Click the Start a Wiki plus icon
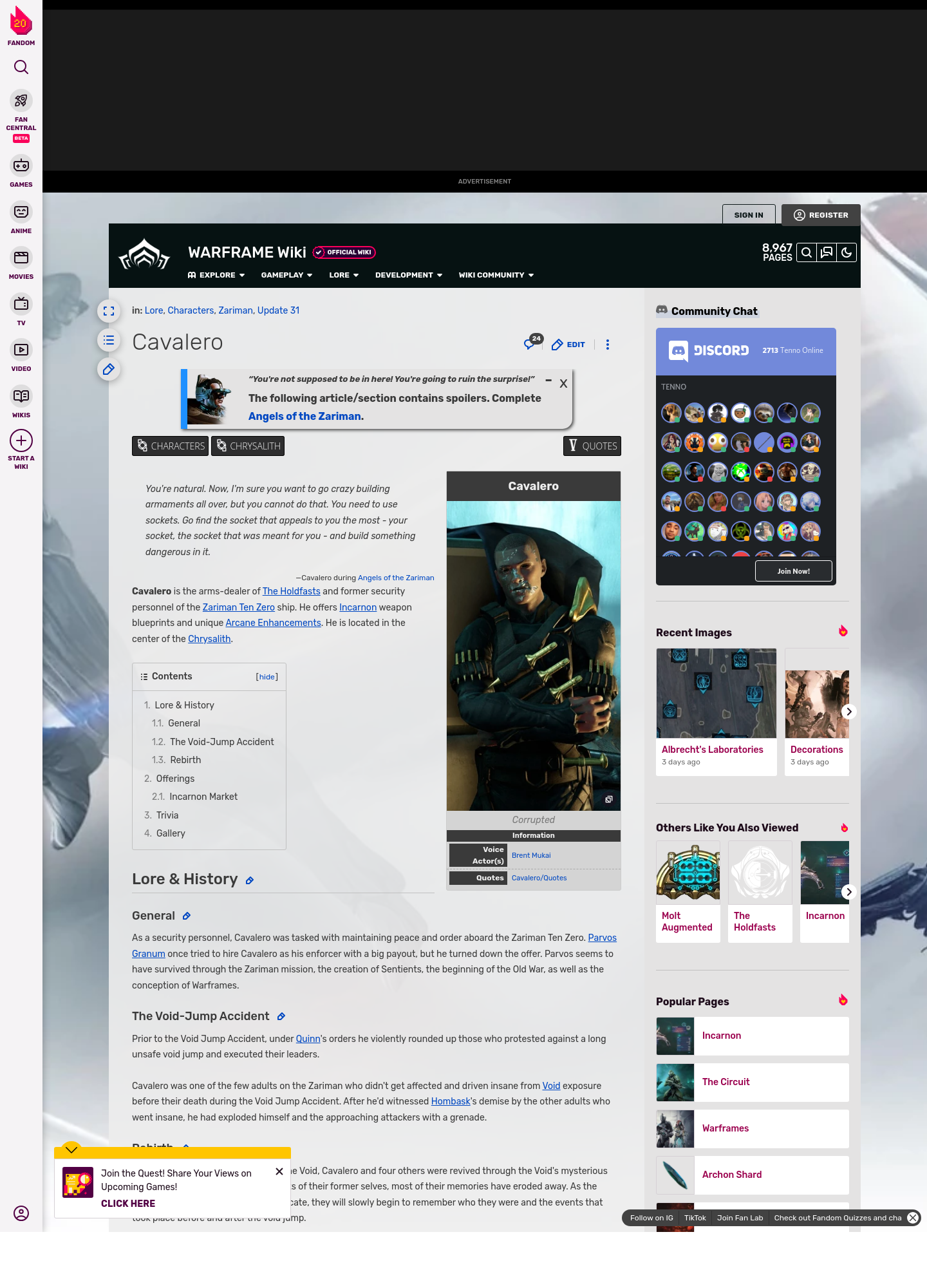The width and height of the screenshot is (927, 1288). (x=21, y=440)
